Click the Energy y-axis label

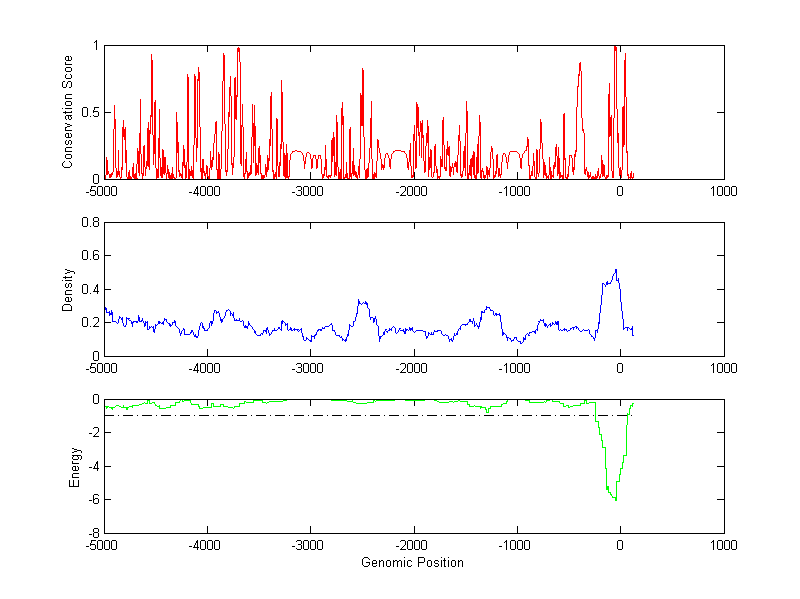[x=73, y=466]
